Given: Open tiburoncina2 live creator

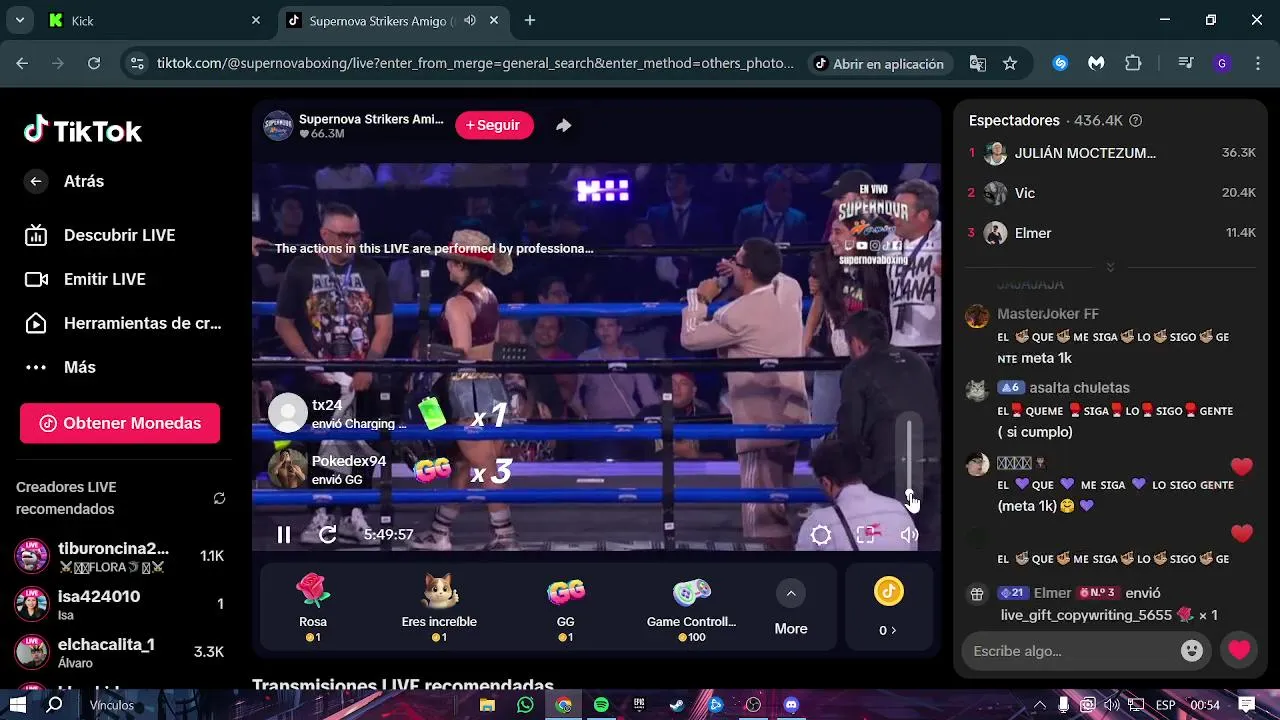Looking at the screenshot, I should coord(120,556).
